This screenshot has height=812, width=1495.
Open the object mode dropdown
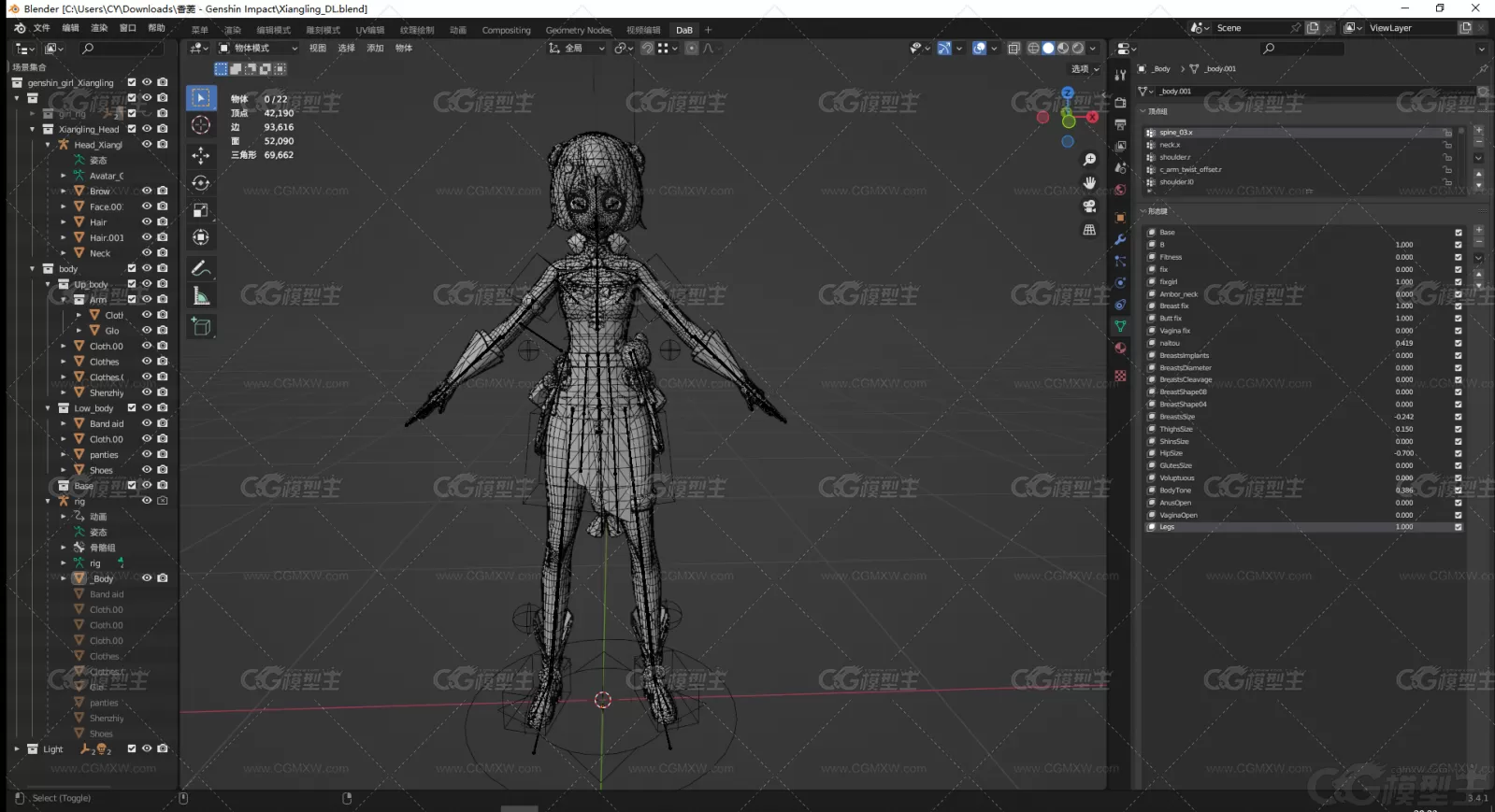258,49
